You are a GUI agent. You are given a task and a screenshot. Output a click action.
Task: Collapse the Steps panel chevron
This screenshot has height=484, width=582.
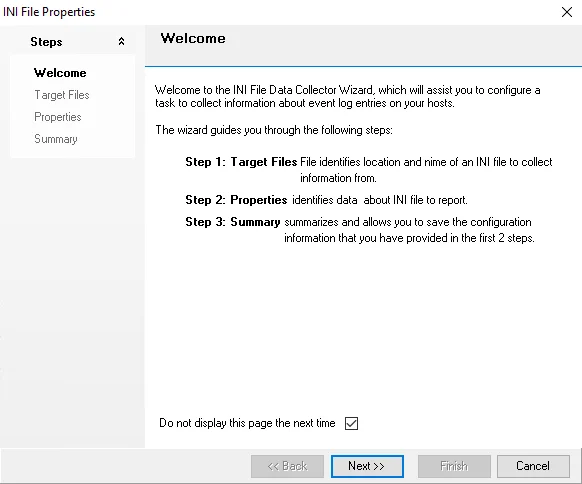click(121, 42)
